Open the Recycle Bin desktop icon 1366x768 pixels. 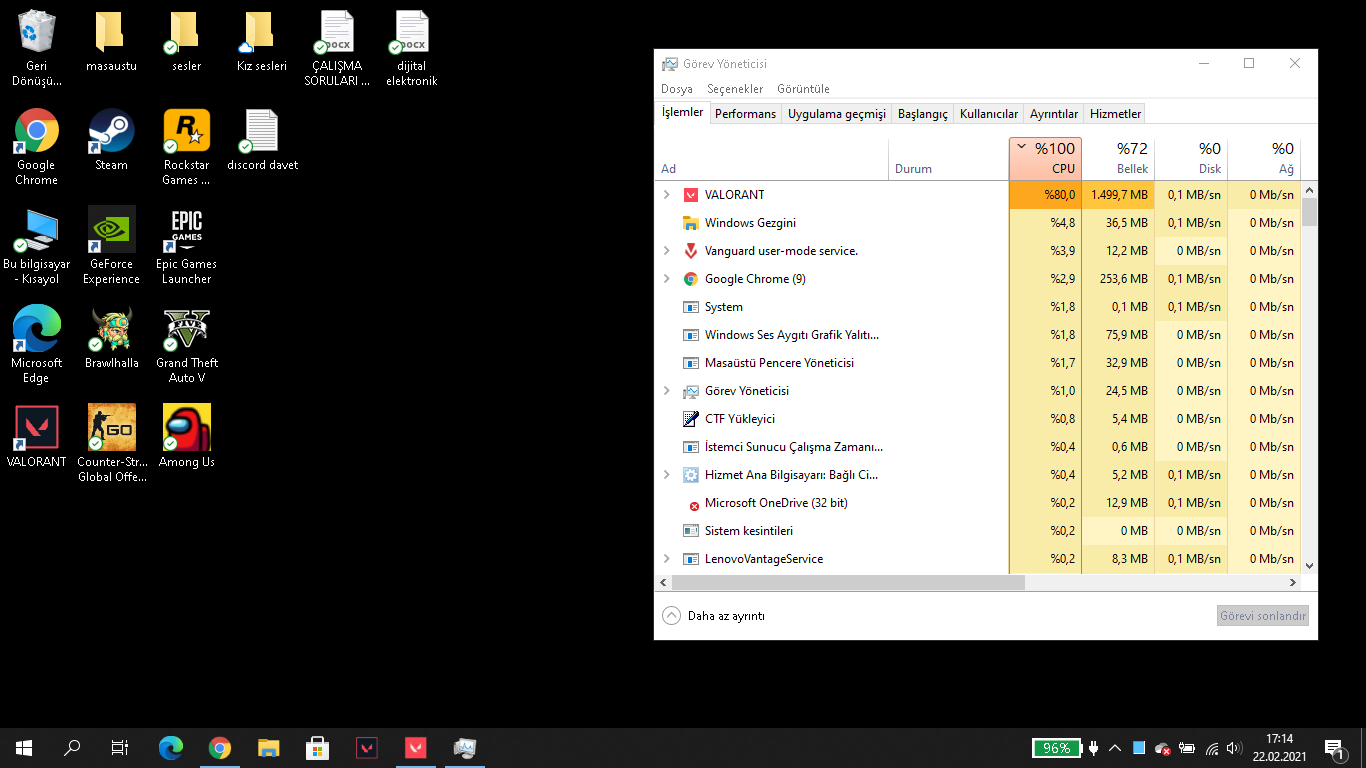coord(37,47)
